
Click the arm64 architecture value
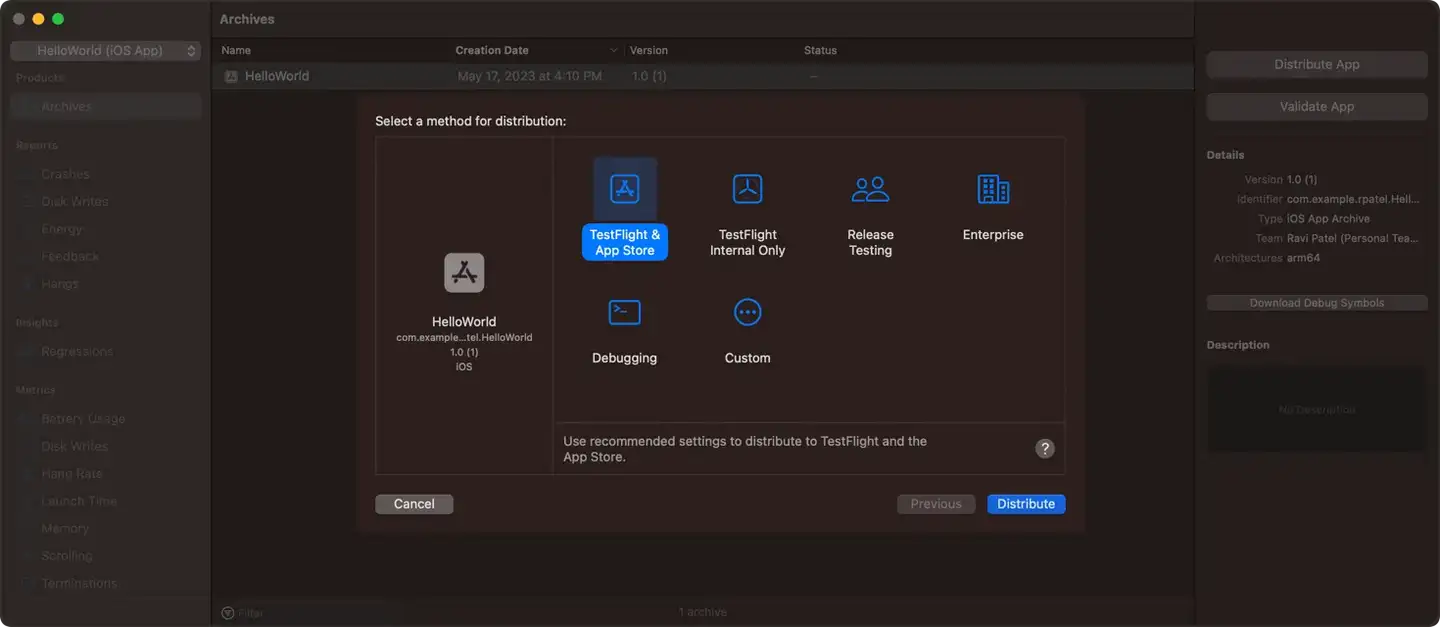pyautogui.click(x=1304, y=258)
